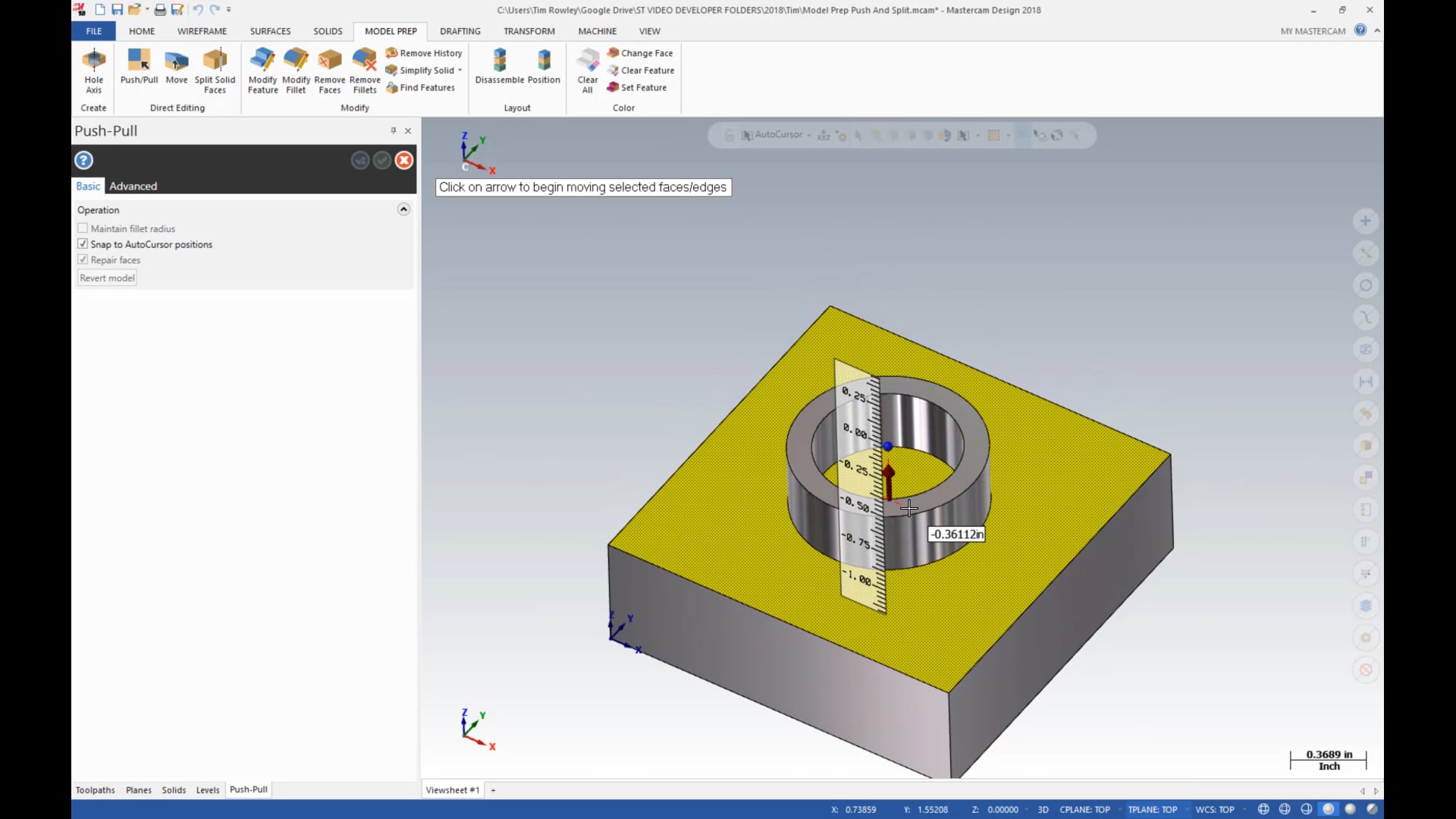This screenshot has height=819, width=1456.
Task: Switch to the Push-Pull bottom tab
Action: (248, 789)
